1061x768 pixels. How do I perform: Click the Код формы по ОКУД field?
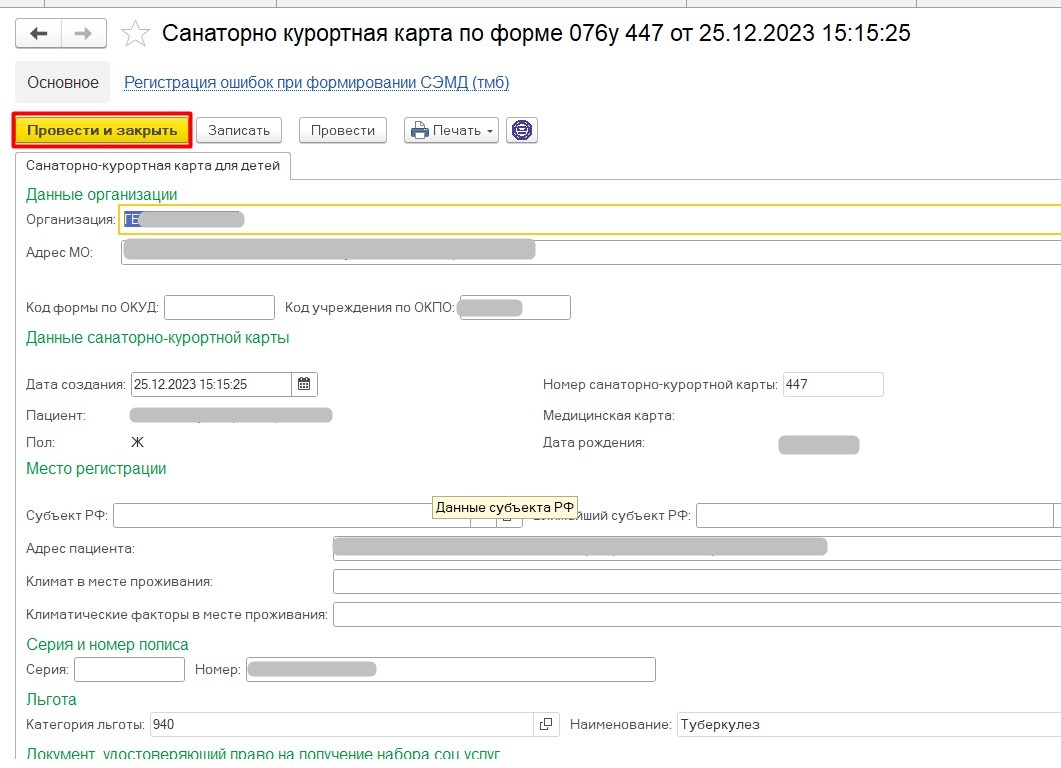tap(219, 307)
